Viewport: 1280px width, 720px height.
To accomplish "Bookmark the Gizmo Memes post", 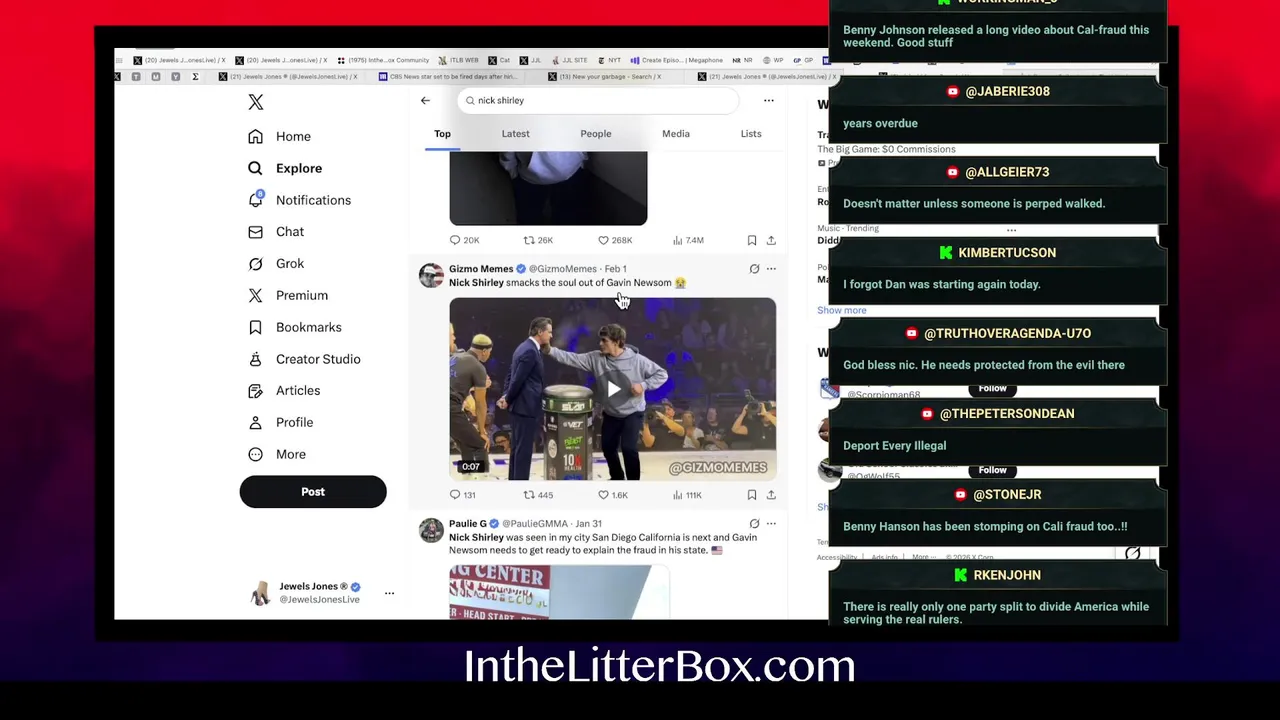I will click(752, 495).
